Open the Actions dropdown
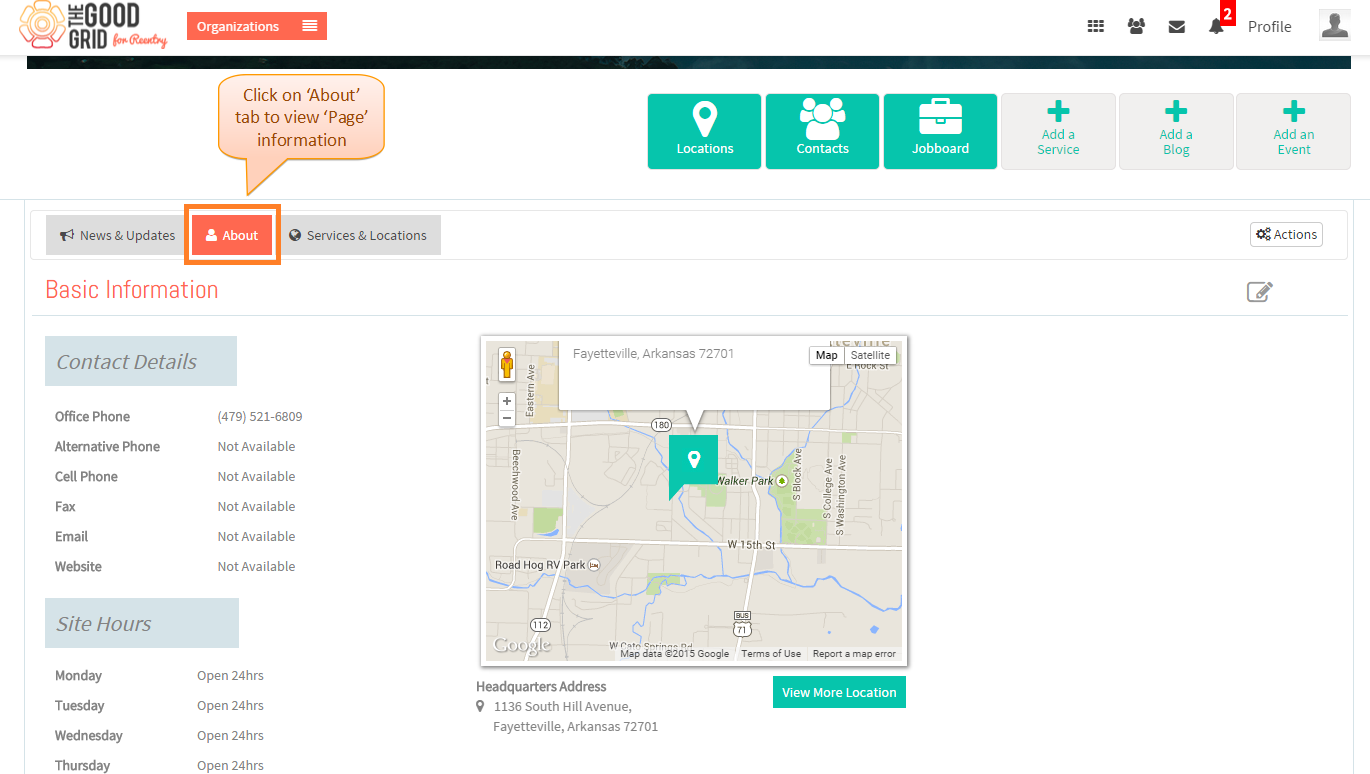Screen dimensions: 1370x774 coord(1286,234)
